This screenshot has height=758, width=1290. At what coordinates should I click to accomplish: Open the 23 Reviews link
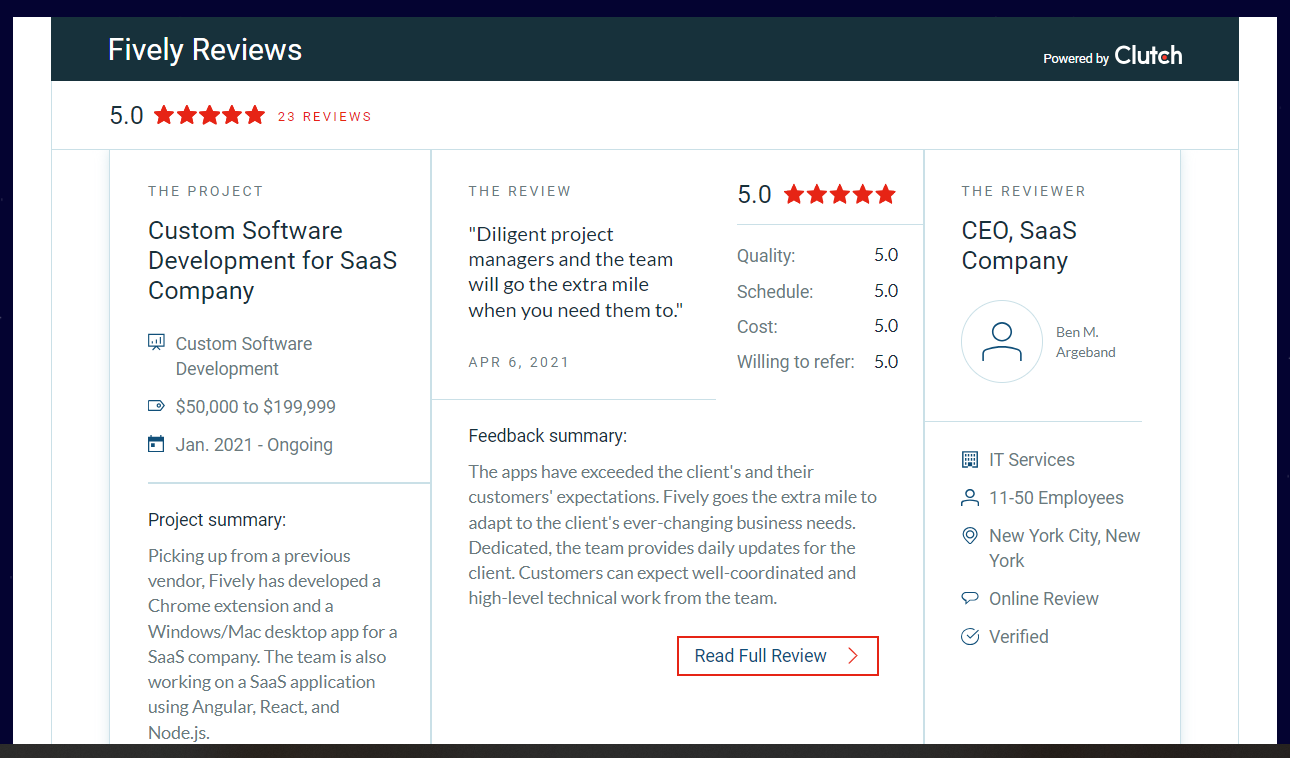click(324, 116)
